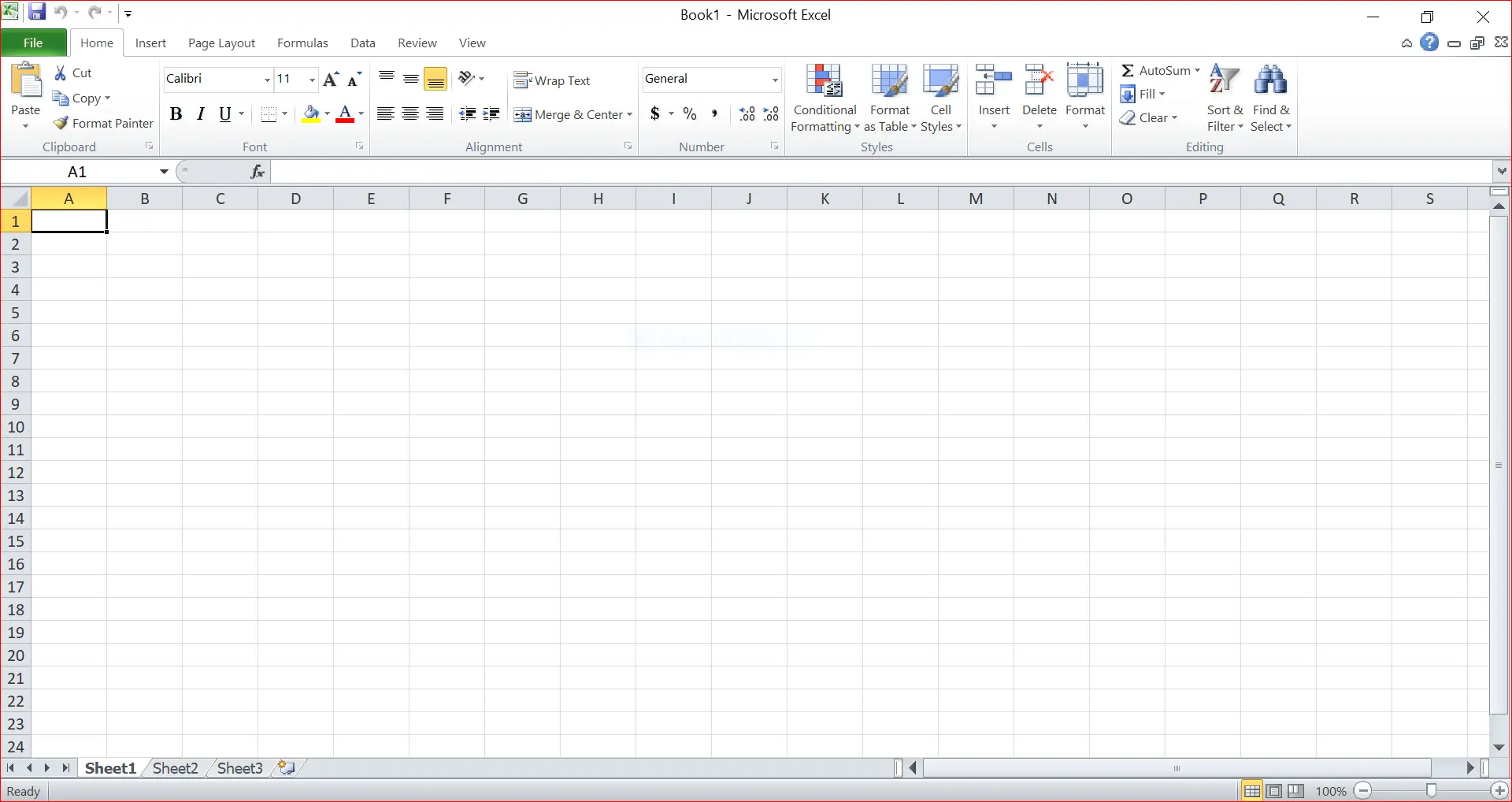Image resolution: width=1512 pixels, height=802 pixels.
Task: Save the workbook from Quick Access Toolbar
Action: tap(36, 12)
